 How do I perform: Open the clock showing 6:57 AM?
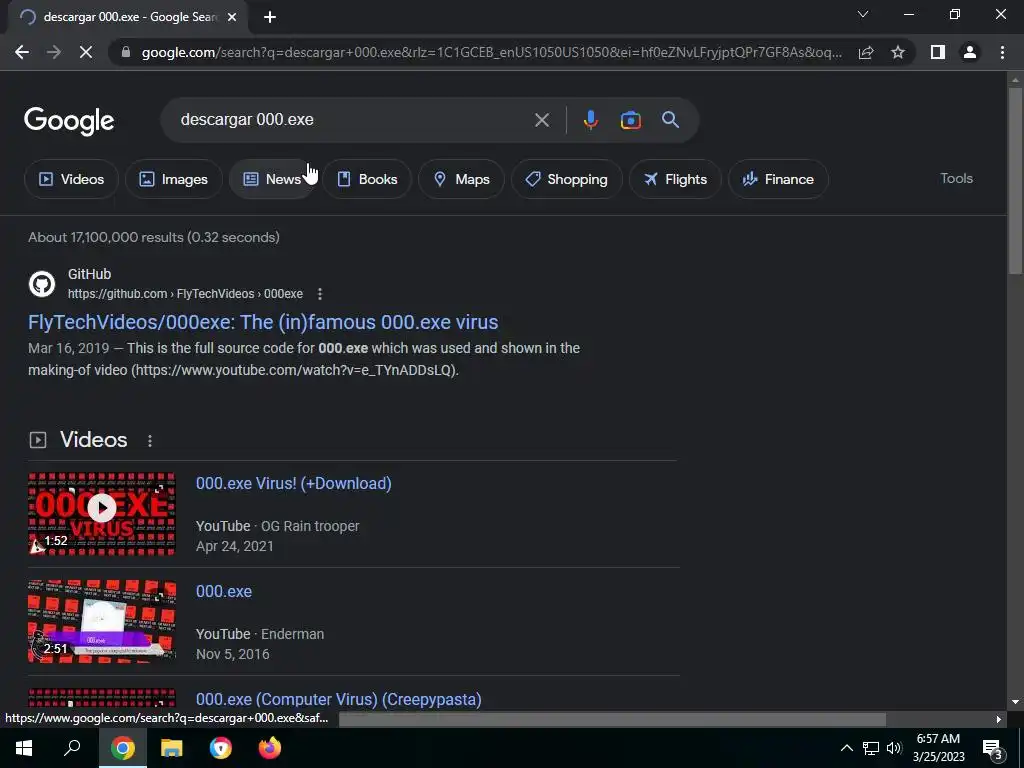coord(938,748)
